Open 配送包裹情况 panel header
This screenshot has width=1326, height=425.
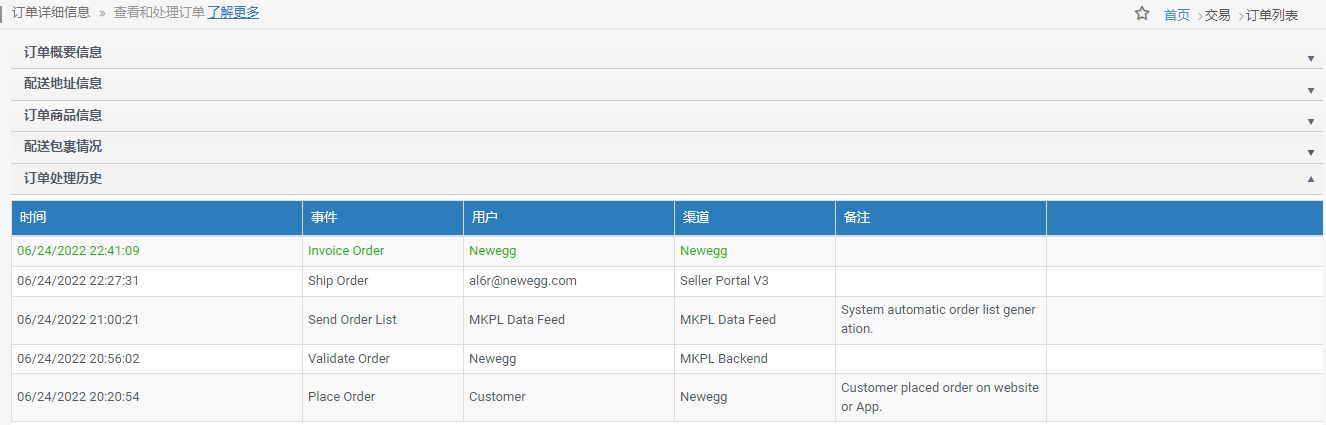click(667, 147)
